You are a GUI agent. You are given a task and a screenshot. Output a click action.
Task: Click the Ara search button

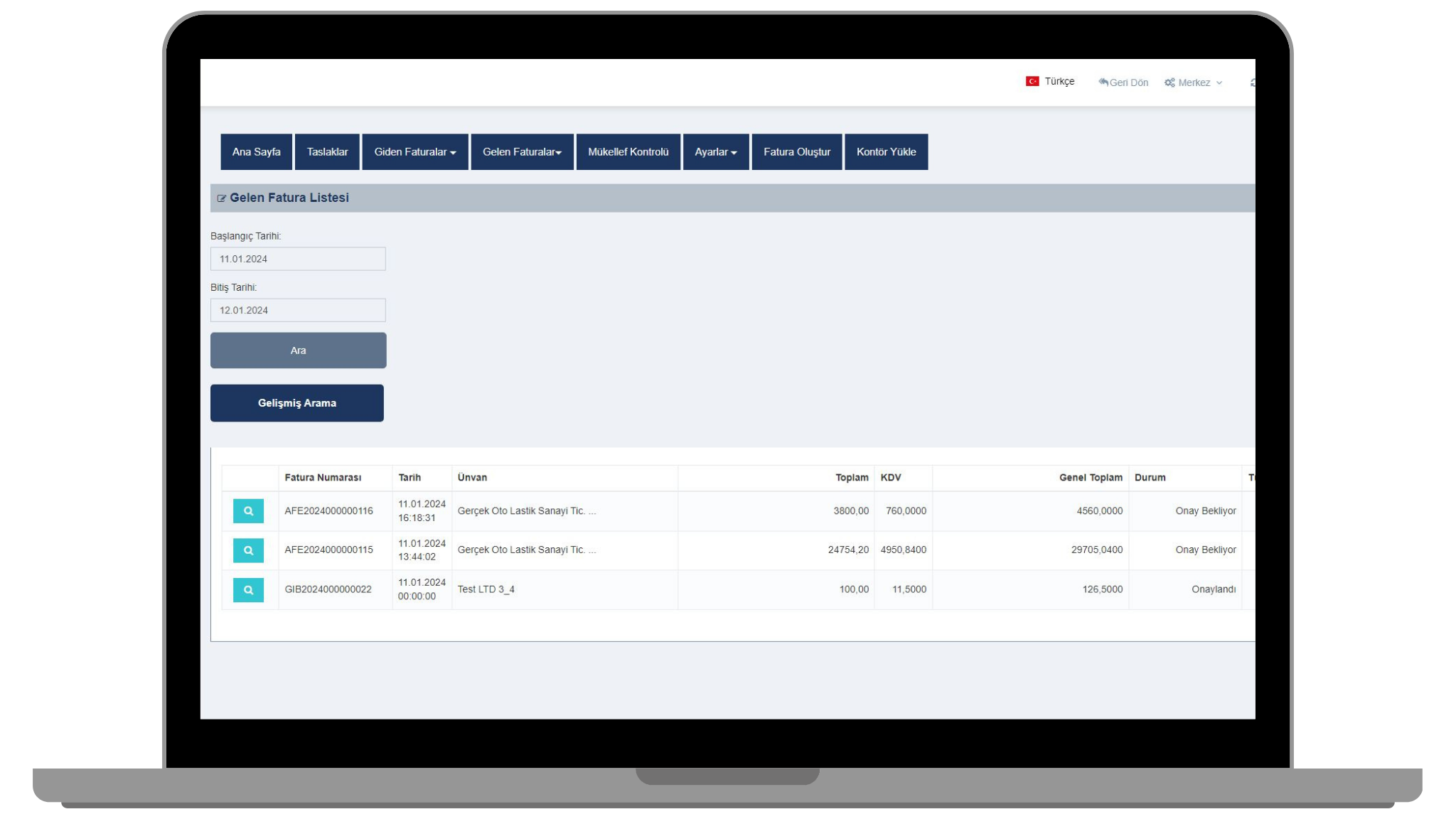point(299,350)
